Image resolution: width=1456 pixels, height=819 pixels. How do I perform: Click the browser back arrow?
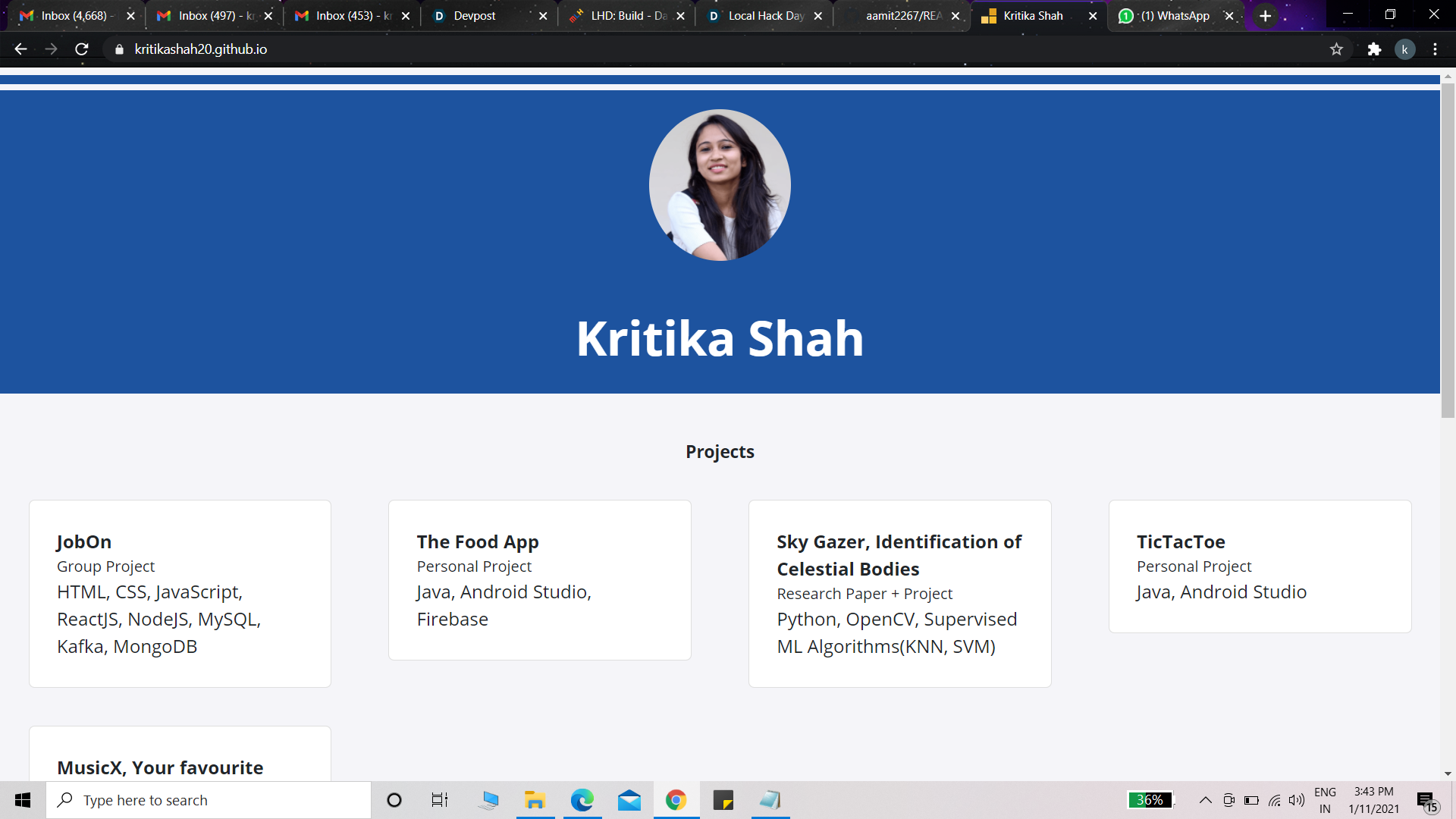point(20,49)
